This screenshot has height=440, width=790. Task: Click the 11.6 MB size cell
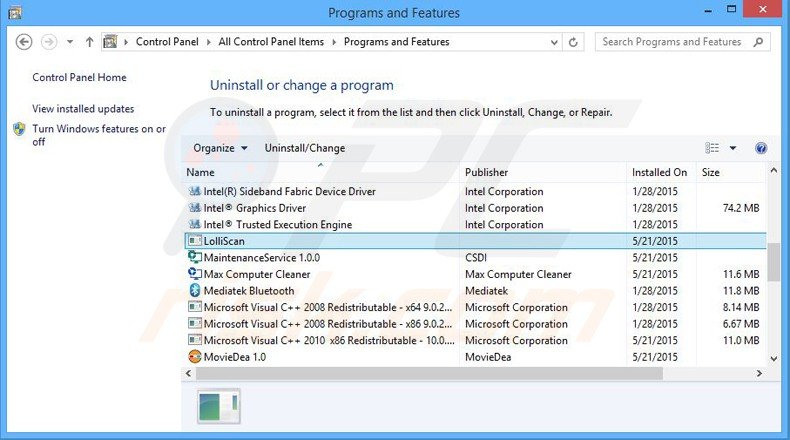[741, 274]
